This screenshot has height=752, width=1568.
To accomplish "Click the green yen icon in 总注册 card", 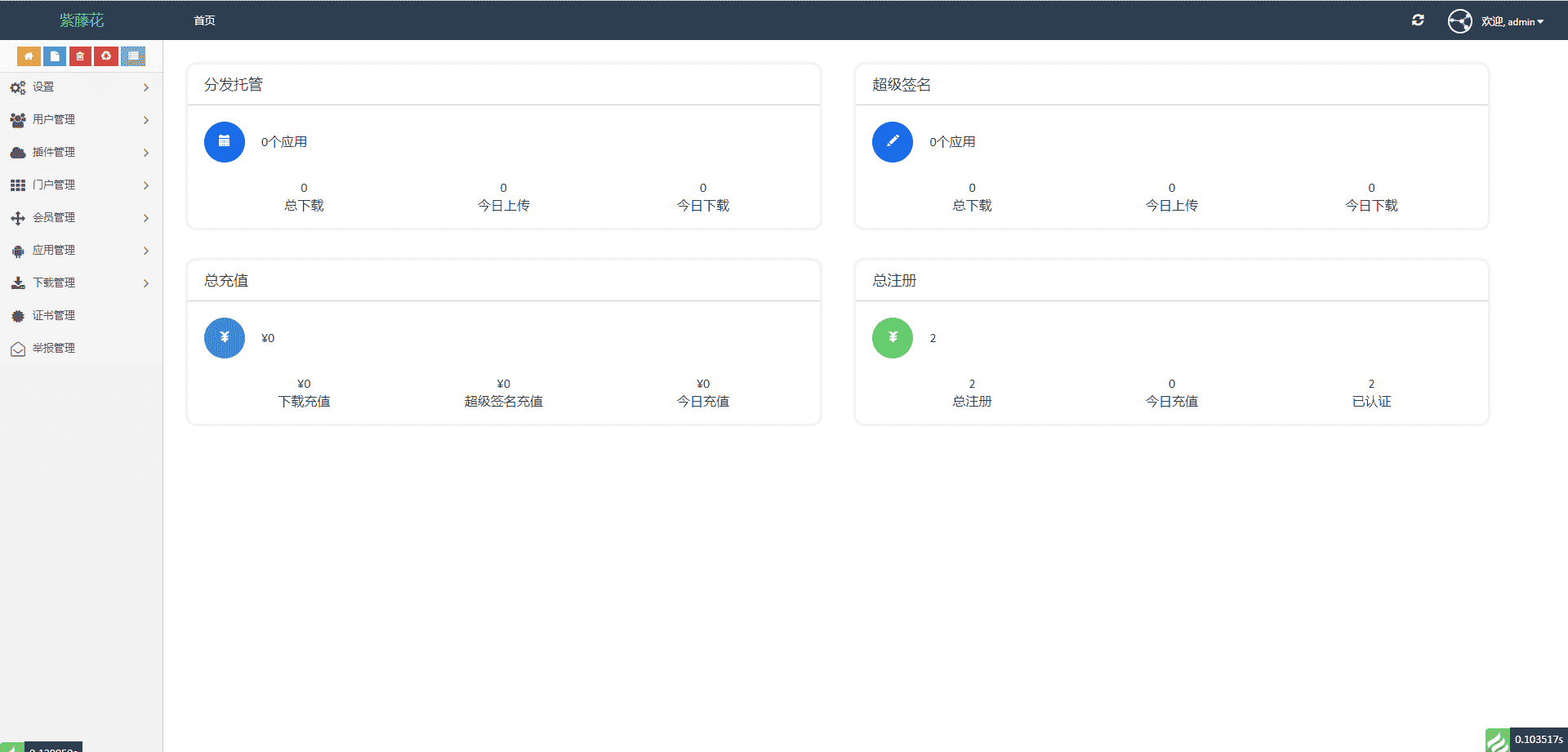I will click(893, 338).
